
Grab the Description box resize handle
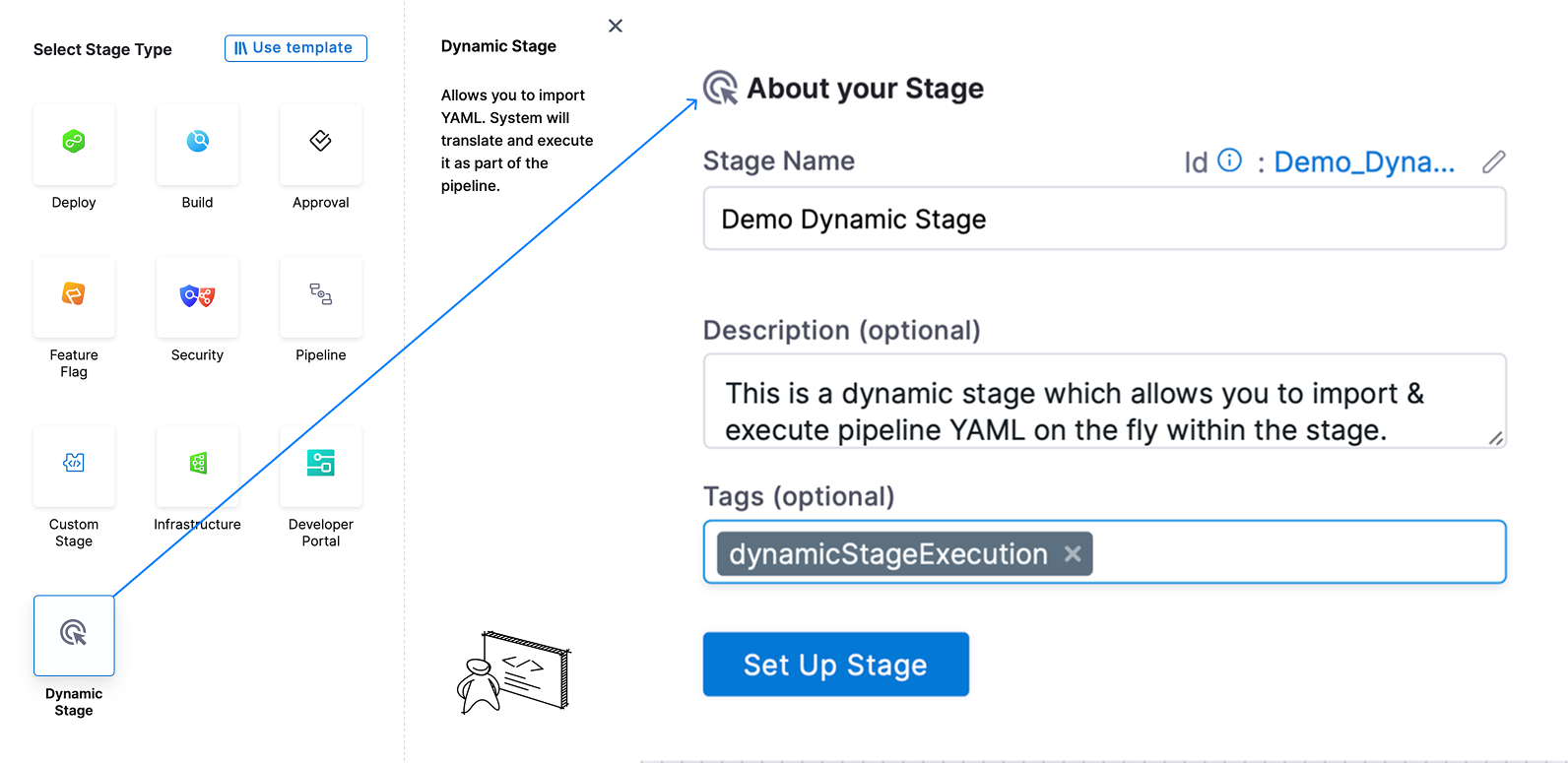point(1495,438)
